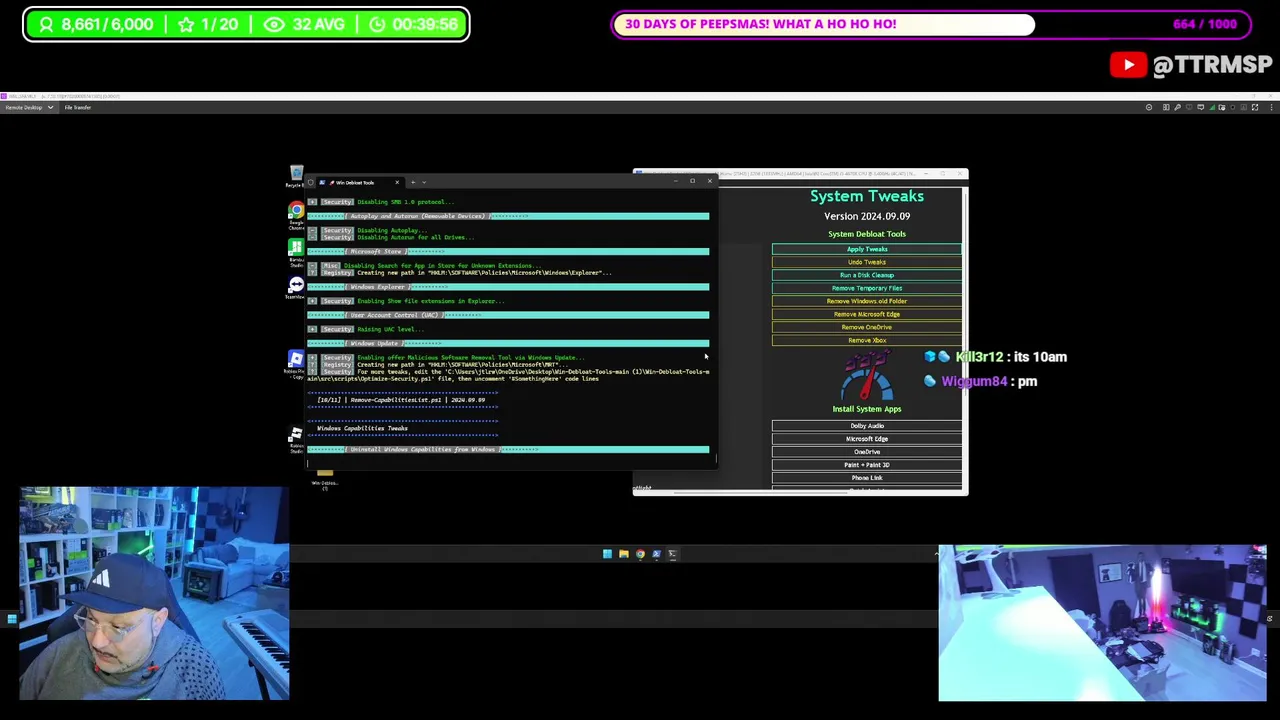
Task: Click Remove Temporary Files
Action: pos(867,288)
